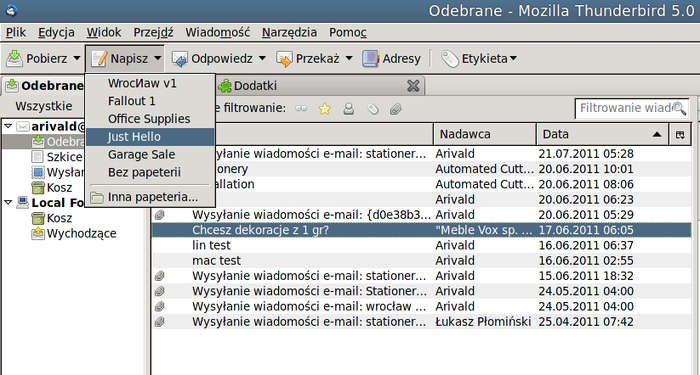
Task: Open the Widok menu
Action: tap(104, 32)
